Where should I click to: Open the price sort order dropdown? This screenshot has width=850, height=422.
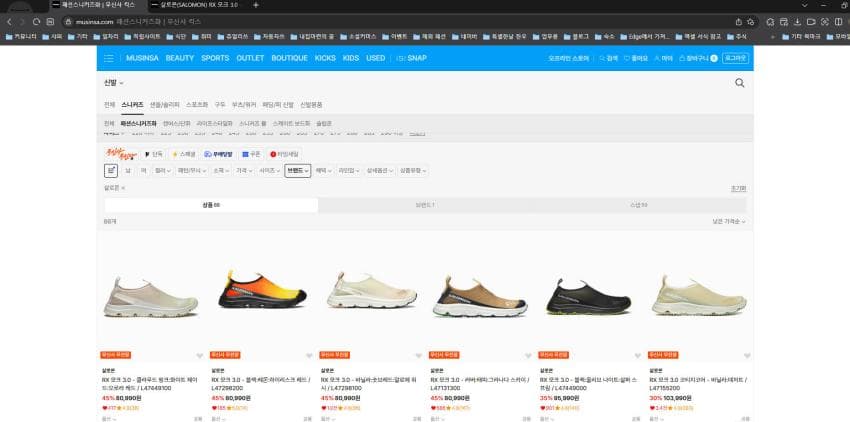click(729, 221)
